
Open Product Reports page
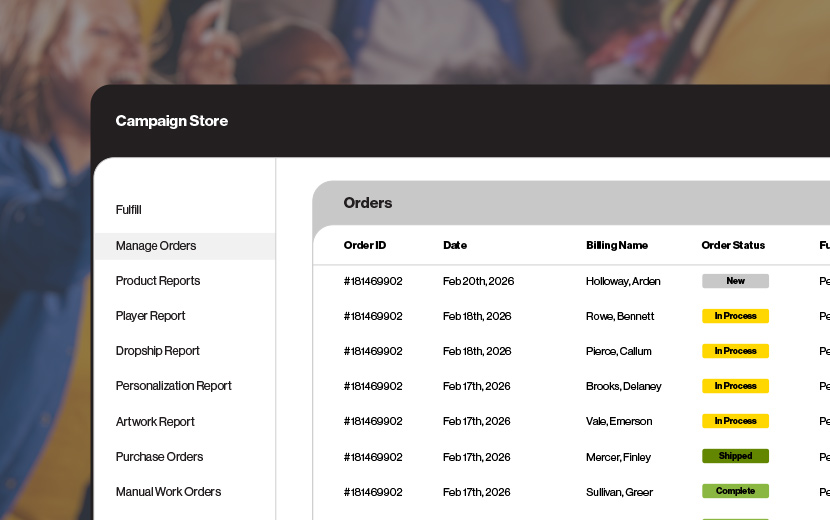click(158, 281)
